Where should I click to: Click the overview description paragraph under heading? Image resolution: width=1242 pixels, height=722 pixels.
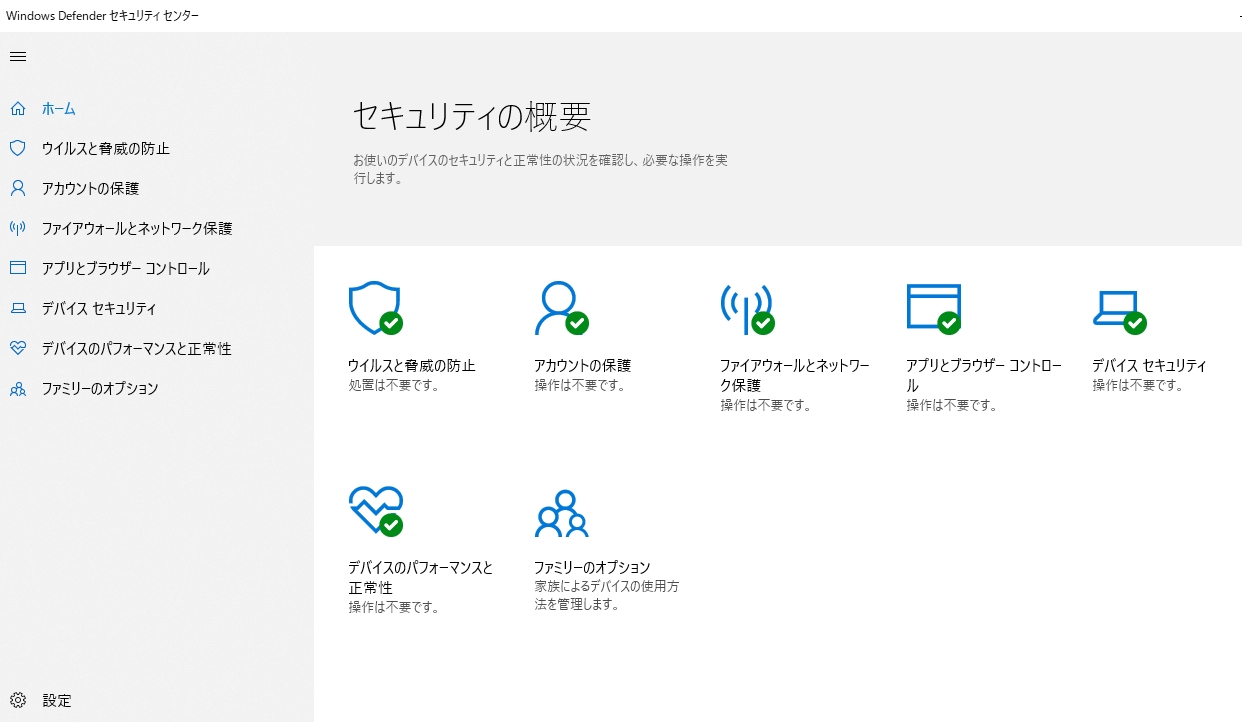(540, 169)
